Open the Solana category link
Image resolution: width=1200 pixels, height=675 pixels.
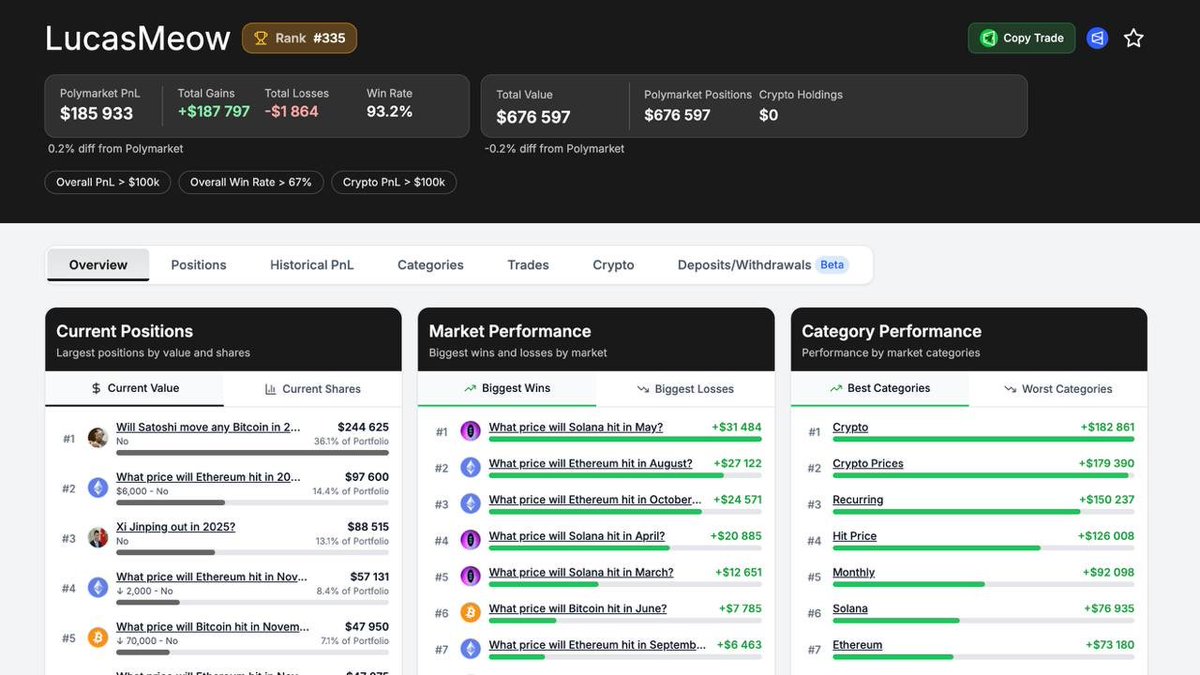click(850, 609)
